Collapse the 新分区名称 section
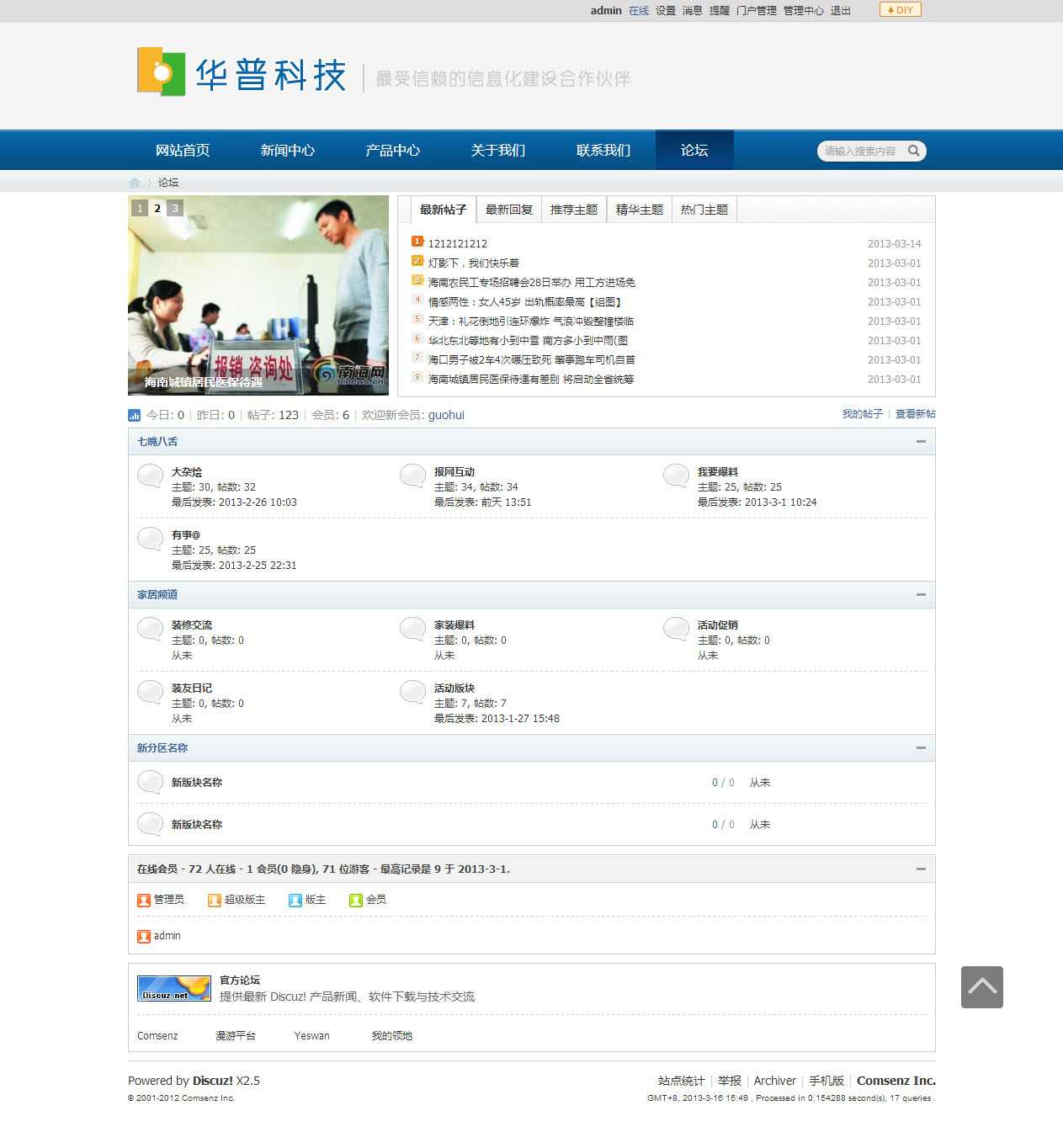Screen dimensions: 1063x1148 (x=921, y=747)
